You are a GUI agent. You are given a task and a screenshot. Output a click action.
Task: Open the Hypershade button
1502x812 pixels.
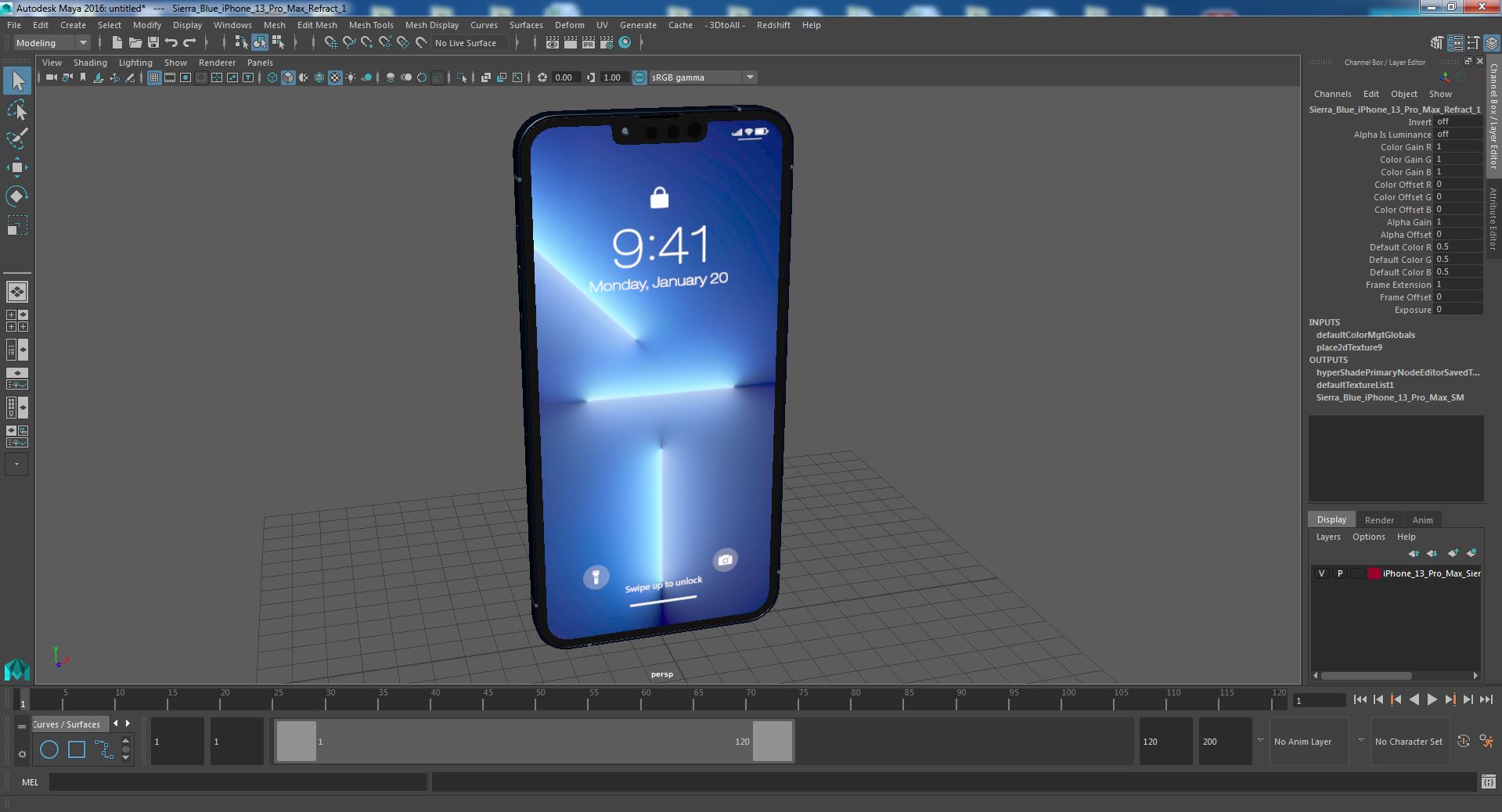(625, 43)
